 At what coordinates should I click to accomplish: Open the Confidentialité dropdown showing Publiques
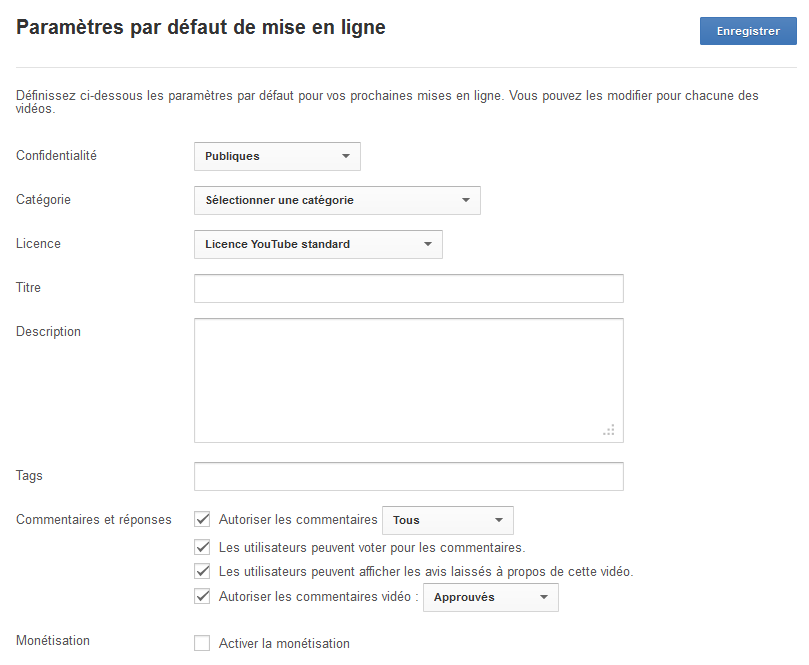(x=277, y=156)
